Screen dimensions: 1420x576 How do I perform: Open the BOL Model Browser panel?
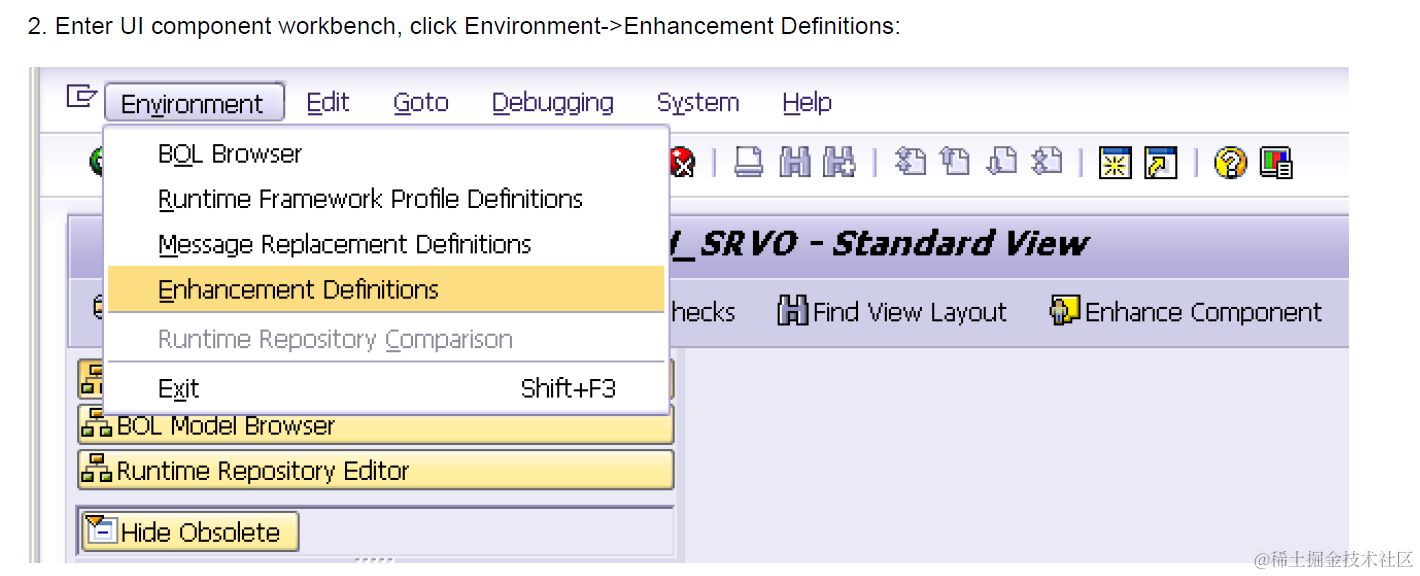376,425
